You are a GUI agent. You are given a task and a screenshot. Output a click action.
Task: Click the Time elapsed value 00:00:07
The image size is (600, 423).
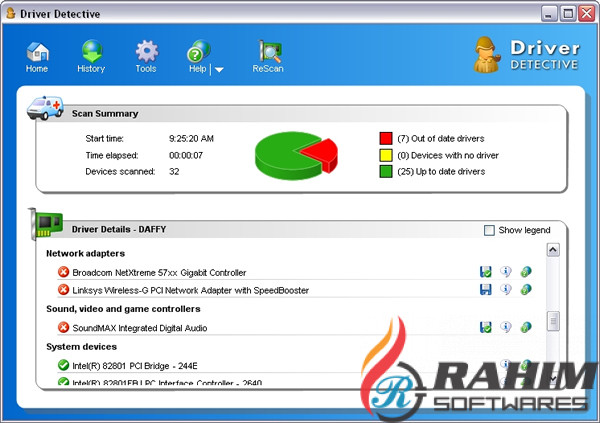click(x=186, y=155)
